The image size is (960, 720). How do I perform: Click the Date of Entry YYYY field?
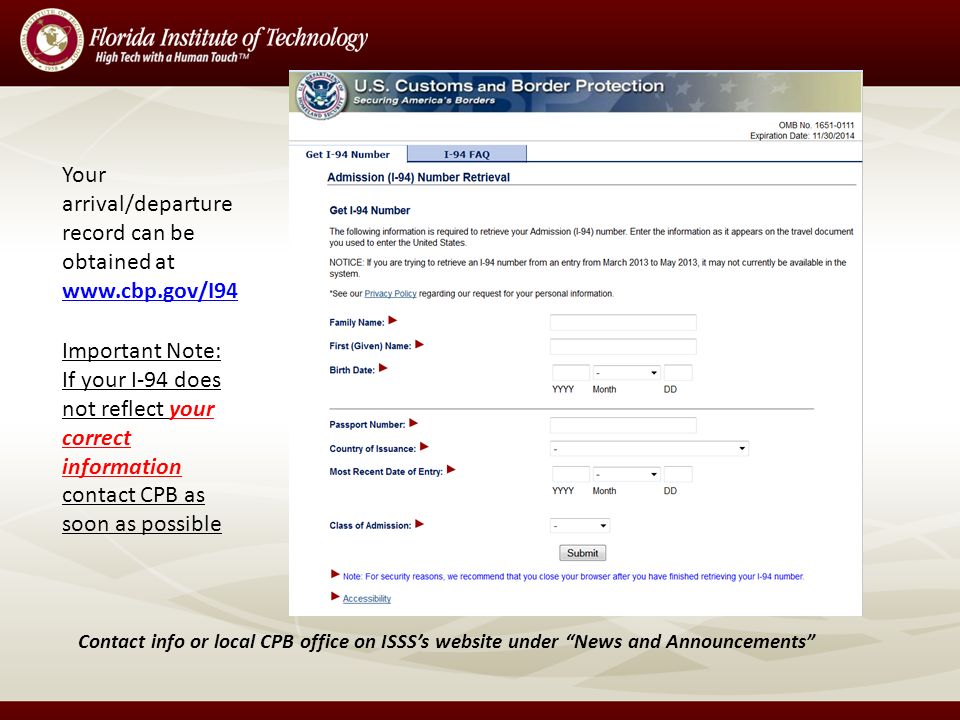[571, 474]
